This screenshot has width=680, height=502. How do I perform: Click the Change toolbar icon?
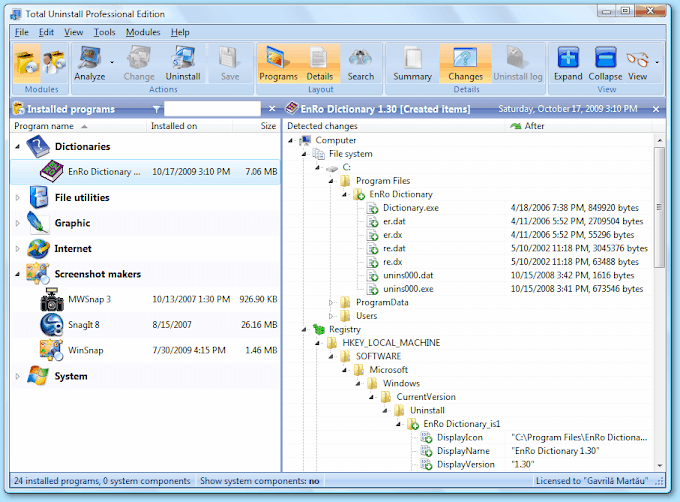pos(139,63)
